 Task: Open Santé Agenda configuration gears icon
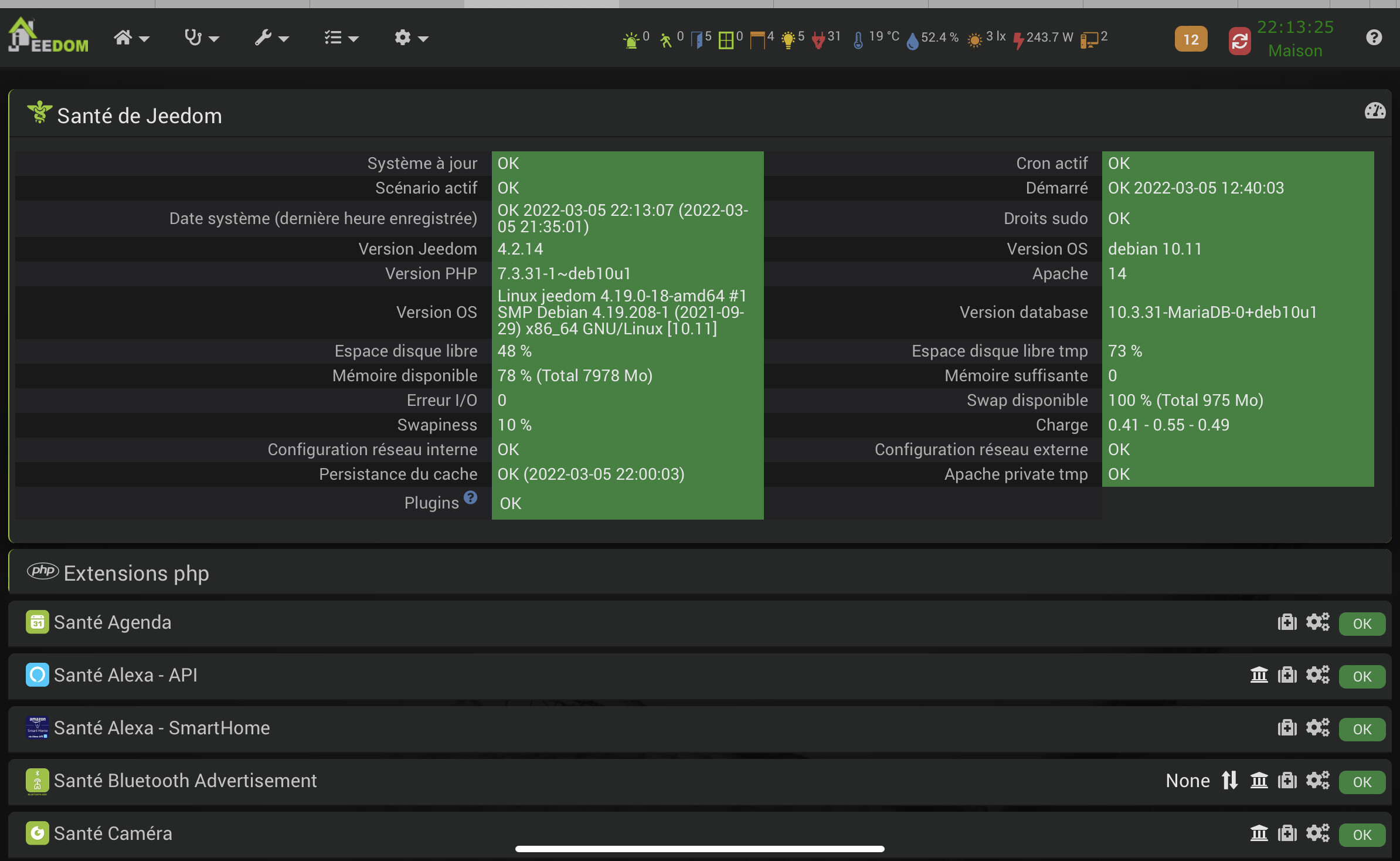pos(1317,622)
